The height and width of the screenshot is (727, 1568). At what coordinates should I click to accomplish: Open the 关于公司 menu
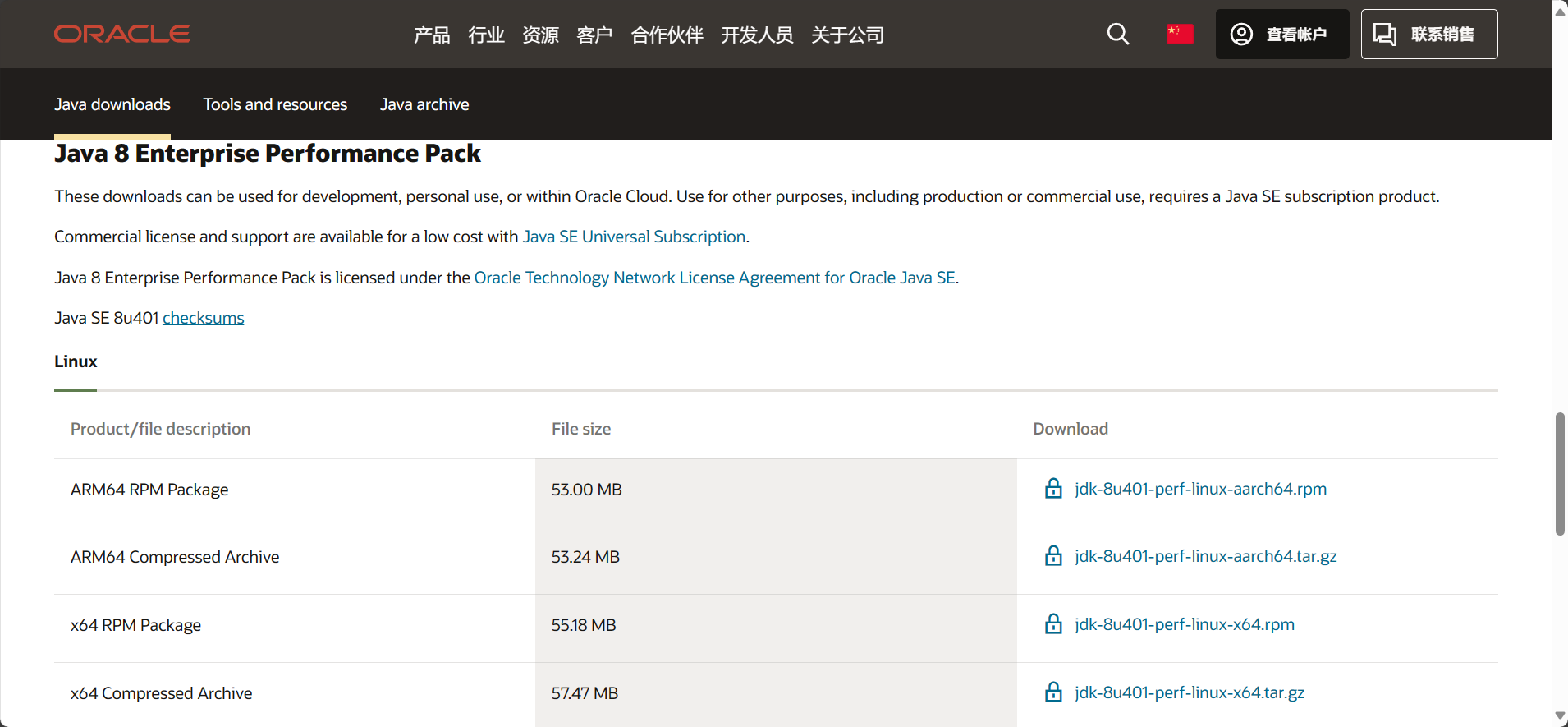tap(847, 35)
